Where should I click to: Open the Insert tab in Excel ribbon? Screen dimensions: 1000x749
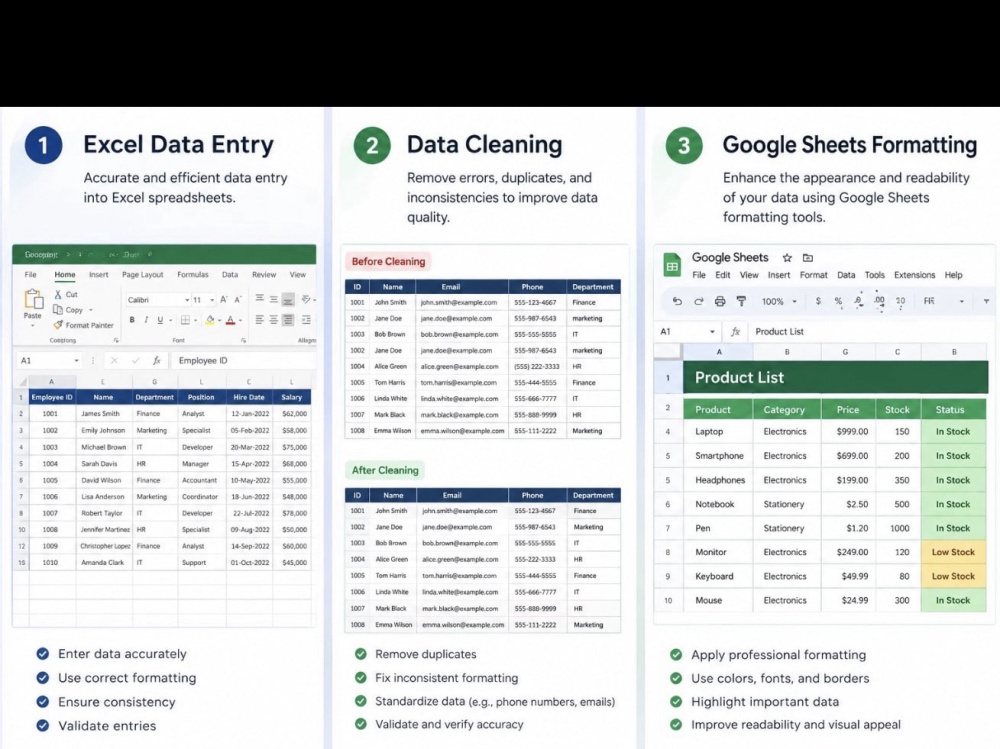click(x=98, y=275)
